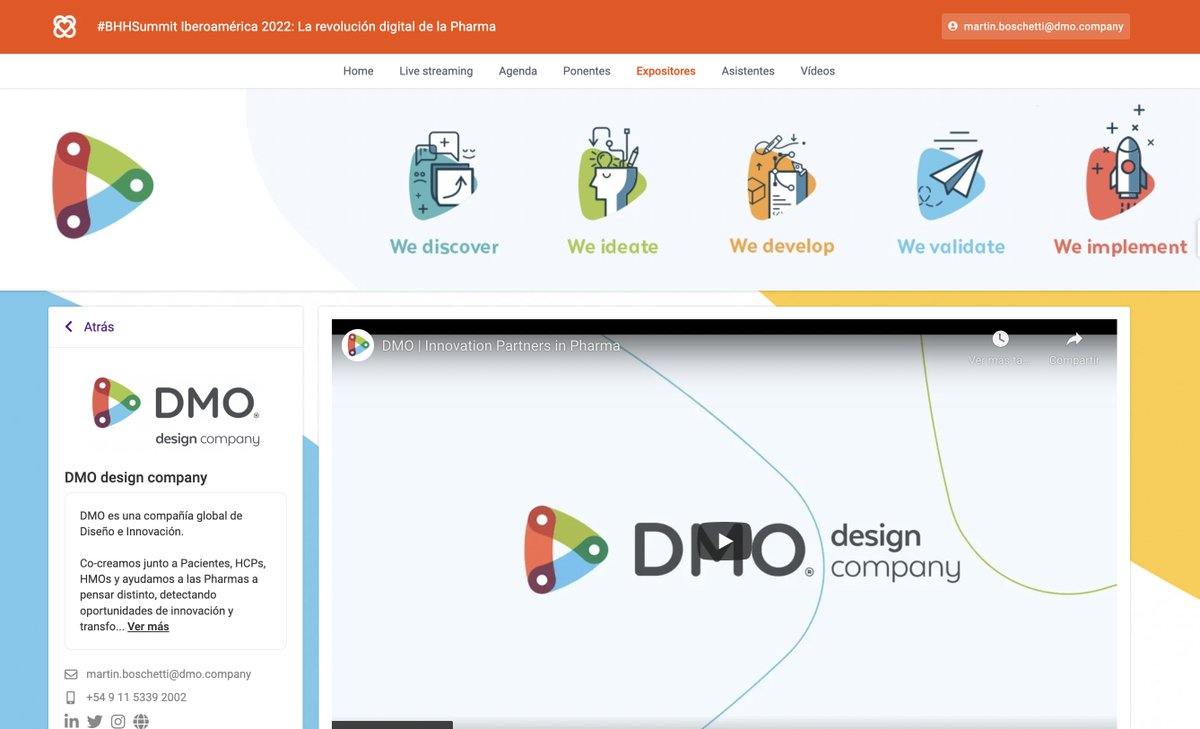This screenshot has width=1200, height=729.
Task: Click the #BHHSummit Iberoamérica 2022 header title
Action: pyautogui.click(x=296, y=27)
